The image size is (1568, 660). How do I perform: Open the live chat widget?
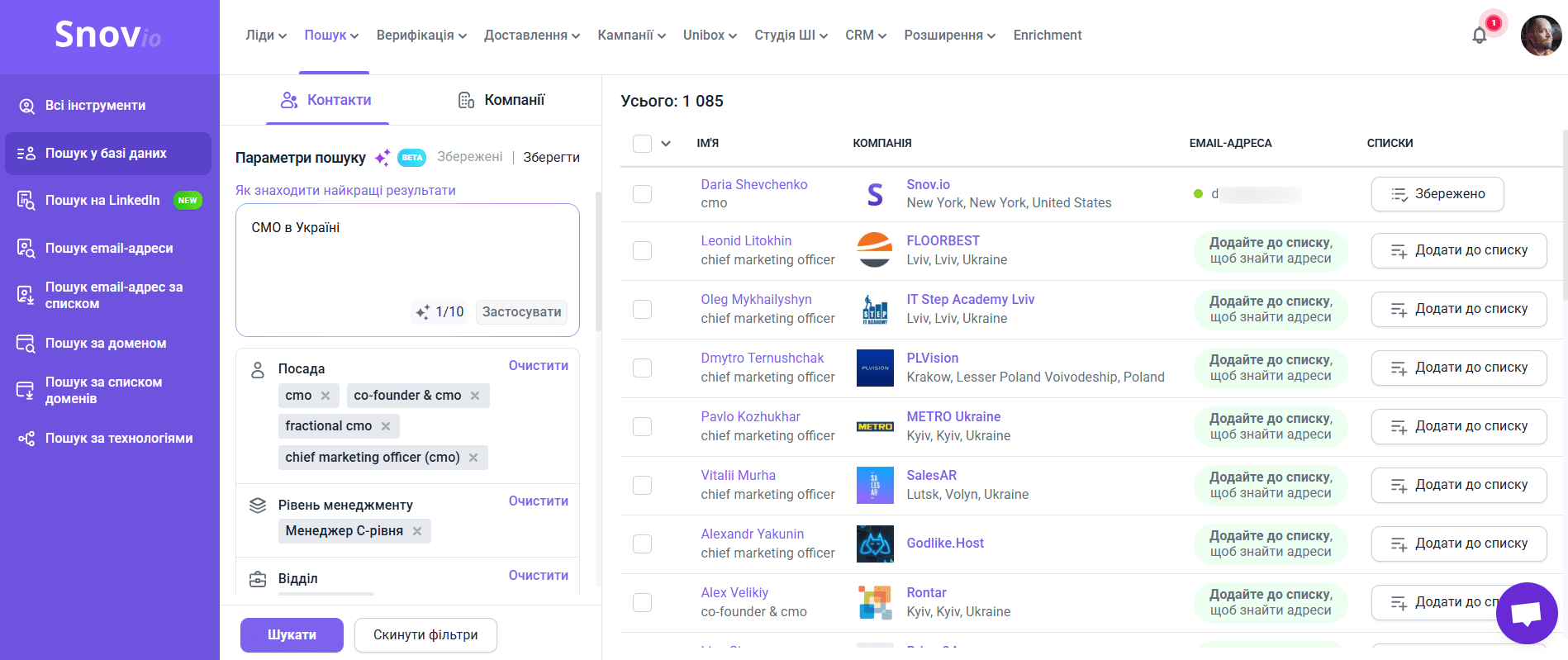tap(1526, 613)
